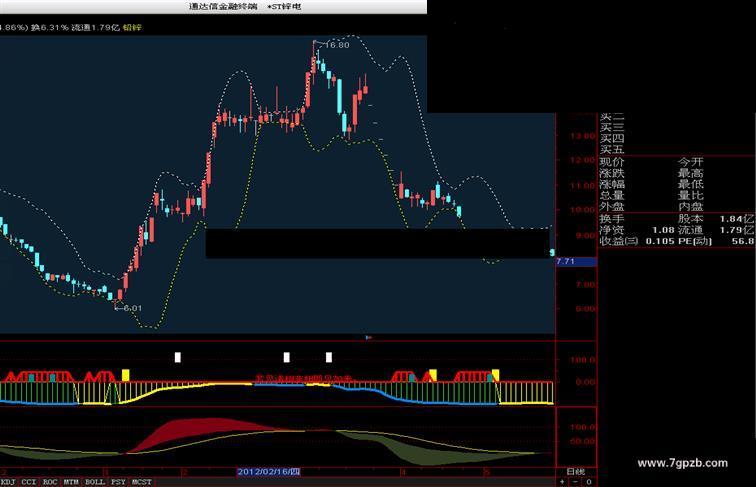Click the 收益(三) value 0.105
The height and width of the screenshot is (487, 756).
(x=660, y=241)
